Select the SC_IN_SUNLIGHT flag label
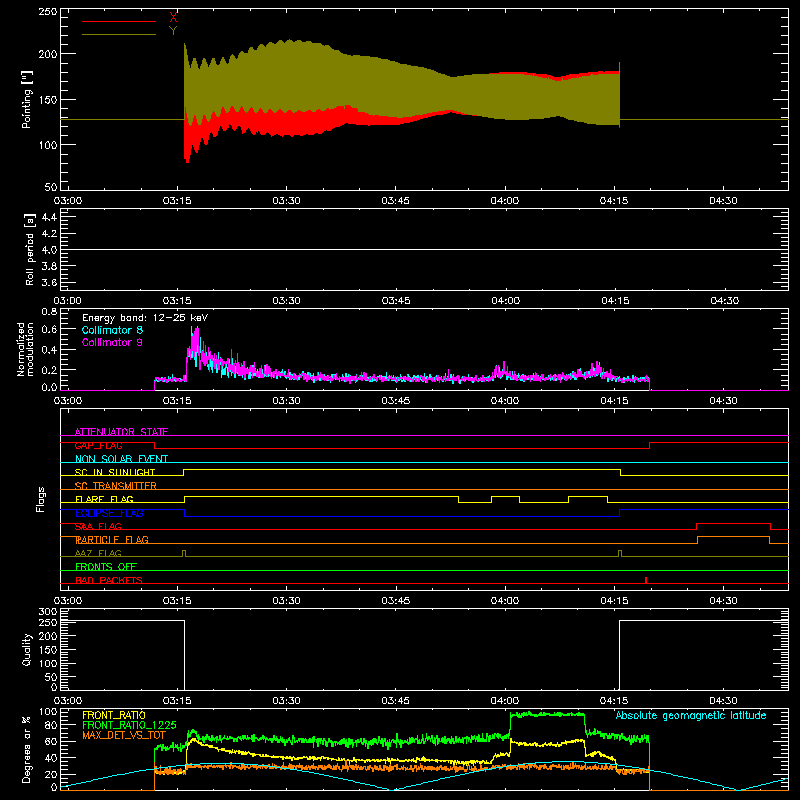This screenshot has width=800, height=800. (x=115, y=472)
